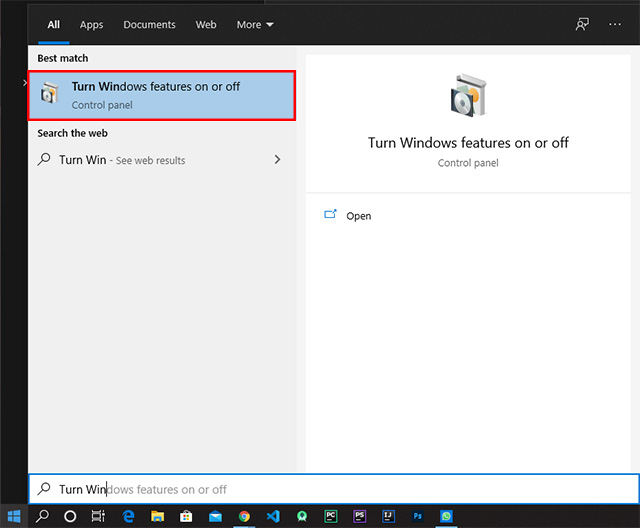The image size is (640, 528).
Task: Click the large Windows features icon in preview
Action: tap(468, 95)
